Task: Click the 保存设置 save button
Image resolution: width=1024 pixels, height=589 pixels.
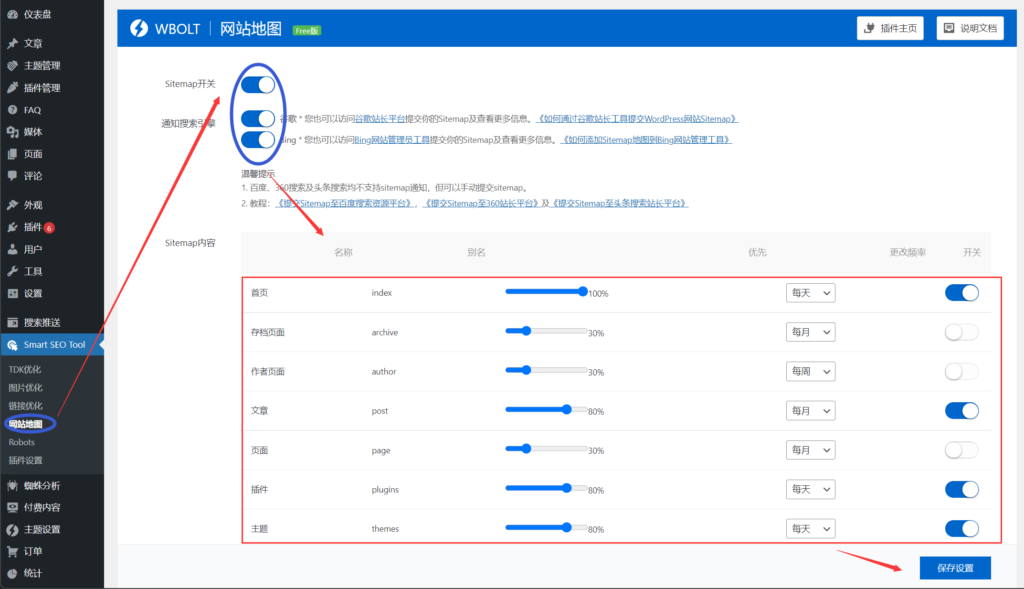Action: tap(954, 568)
